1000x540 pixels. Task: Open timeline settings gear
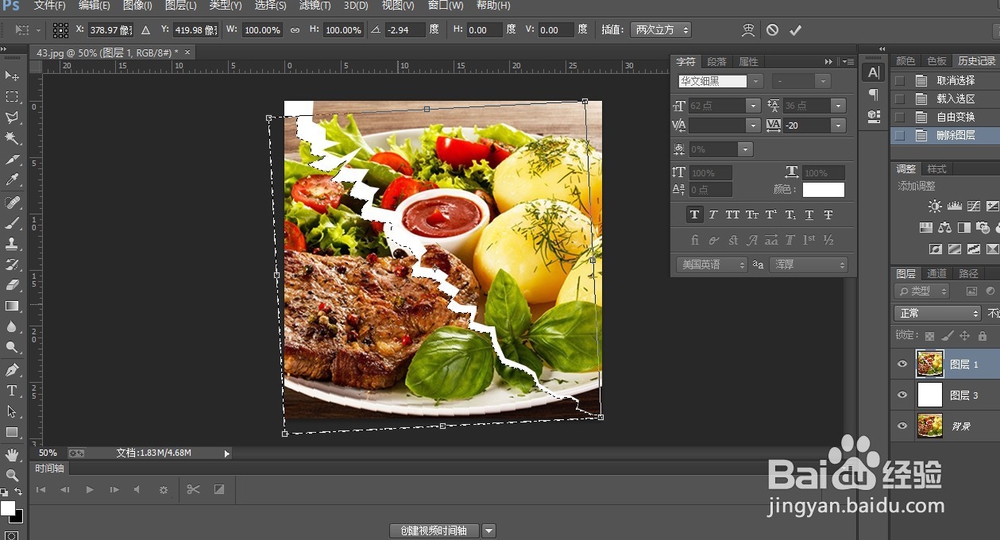coord(163,490)
